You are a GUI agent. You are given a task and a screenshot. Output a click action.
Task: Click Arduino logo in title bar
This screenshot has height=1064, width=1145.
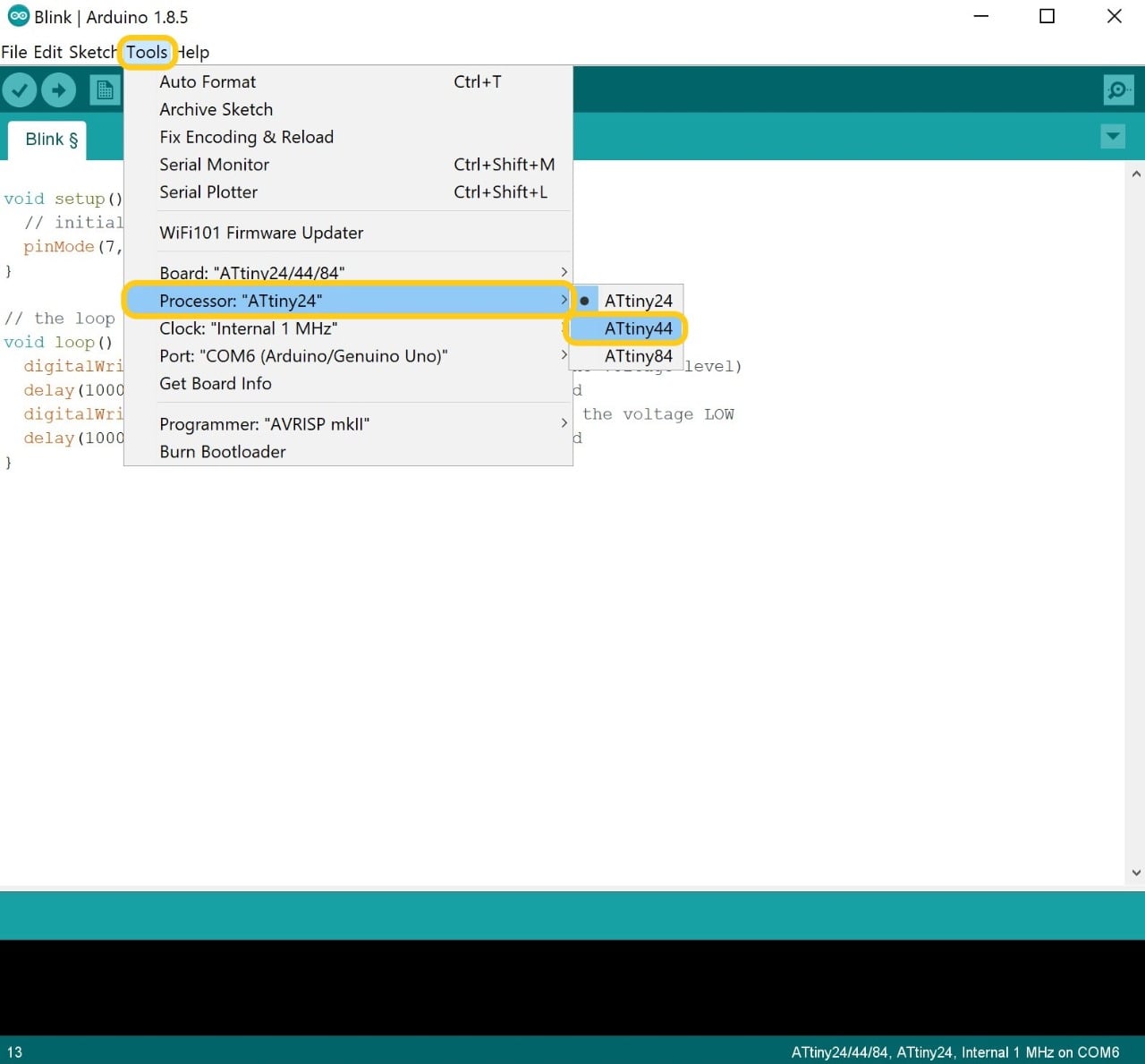point(18,16)
